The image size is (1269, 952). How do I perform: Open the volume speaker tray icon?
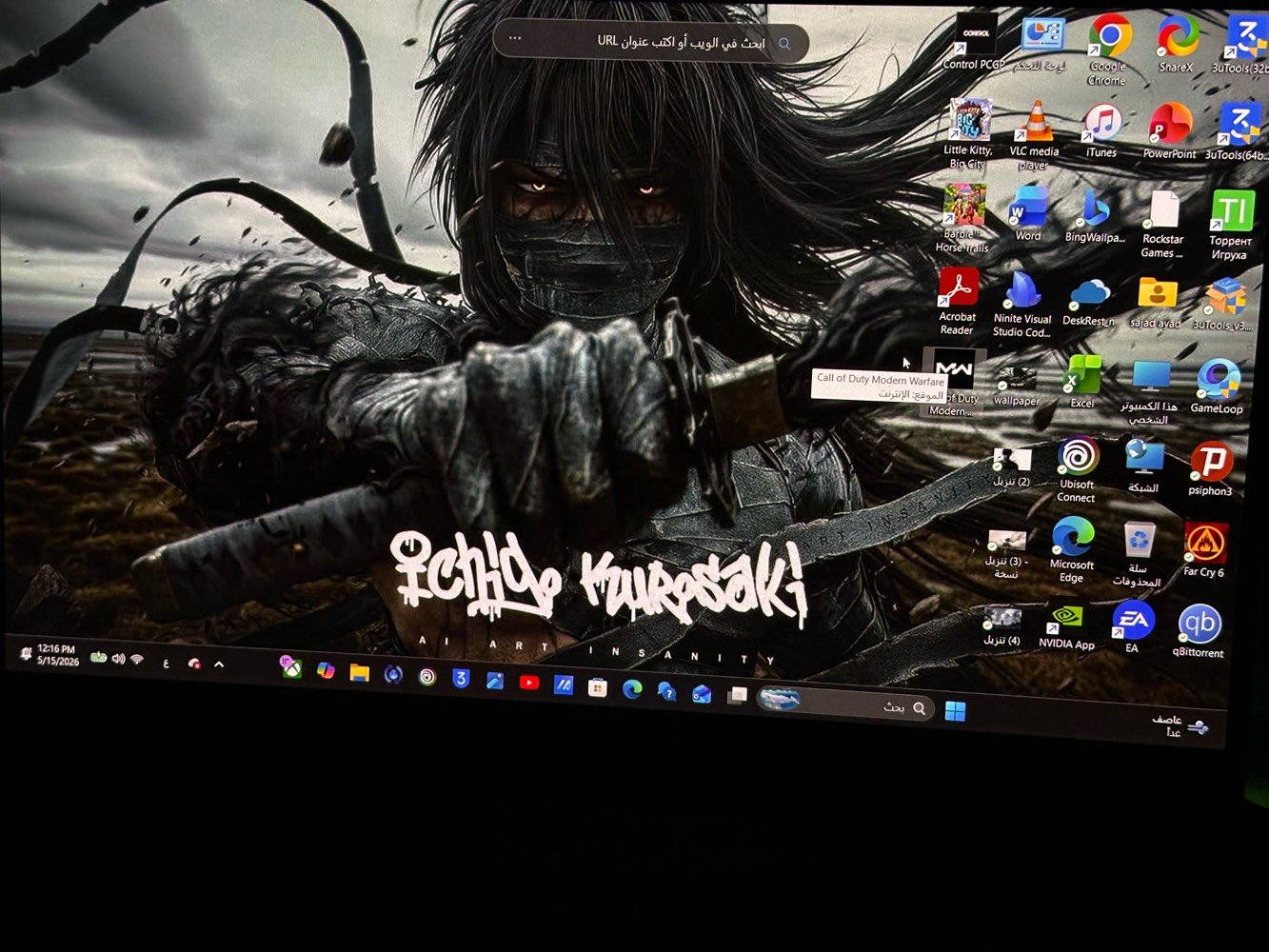click(x=118, y=658)
